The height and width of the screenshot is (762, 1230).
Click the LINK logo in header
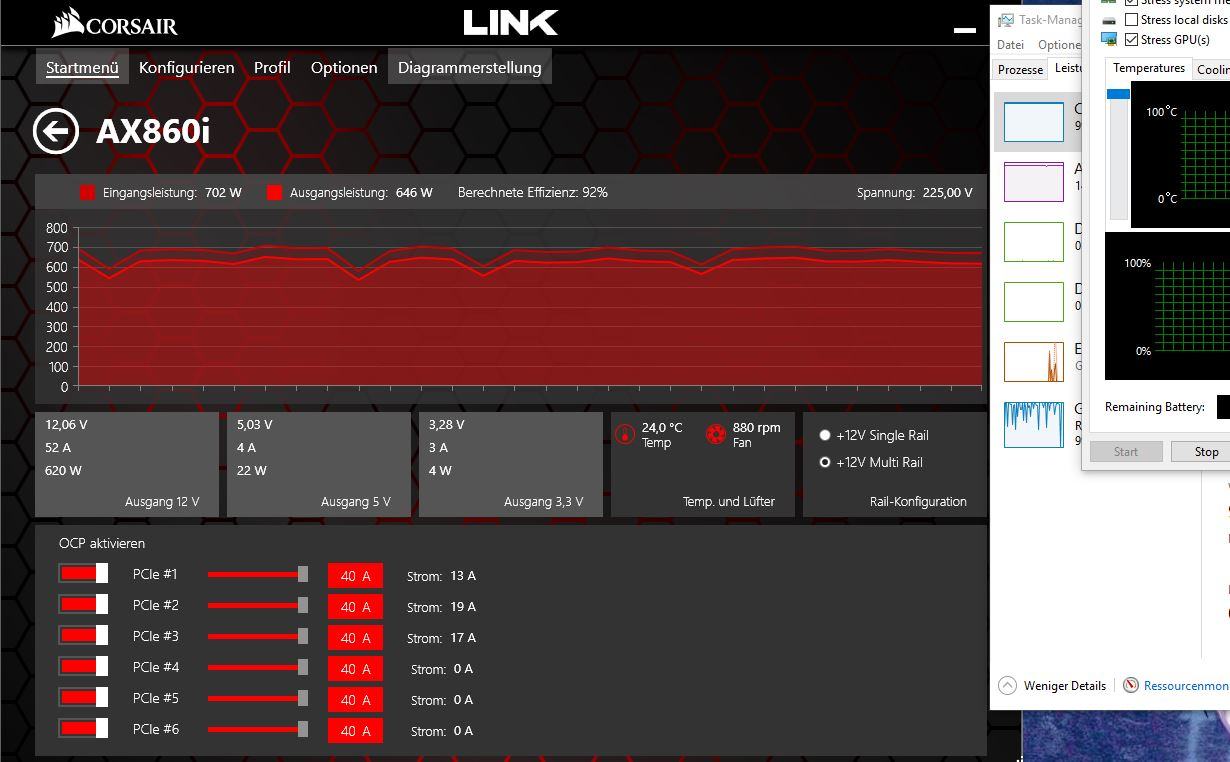pos(510,22)
